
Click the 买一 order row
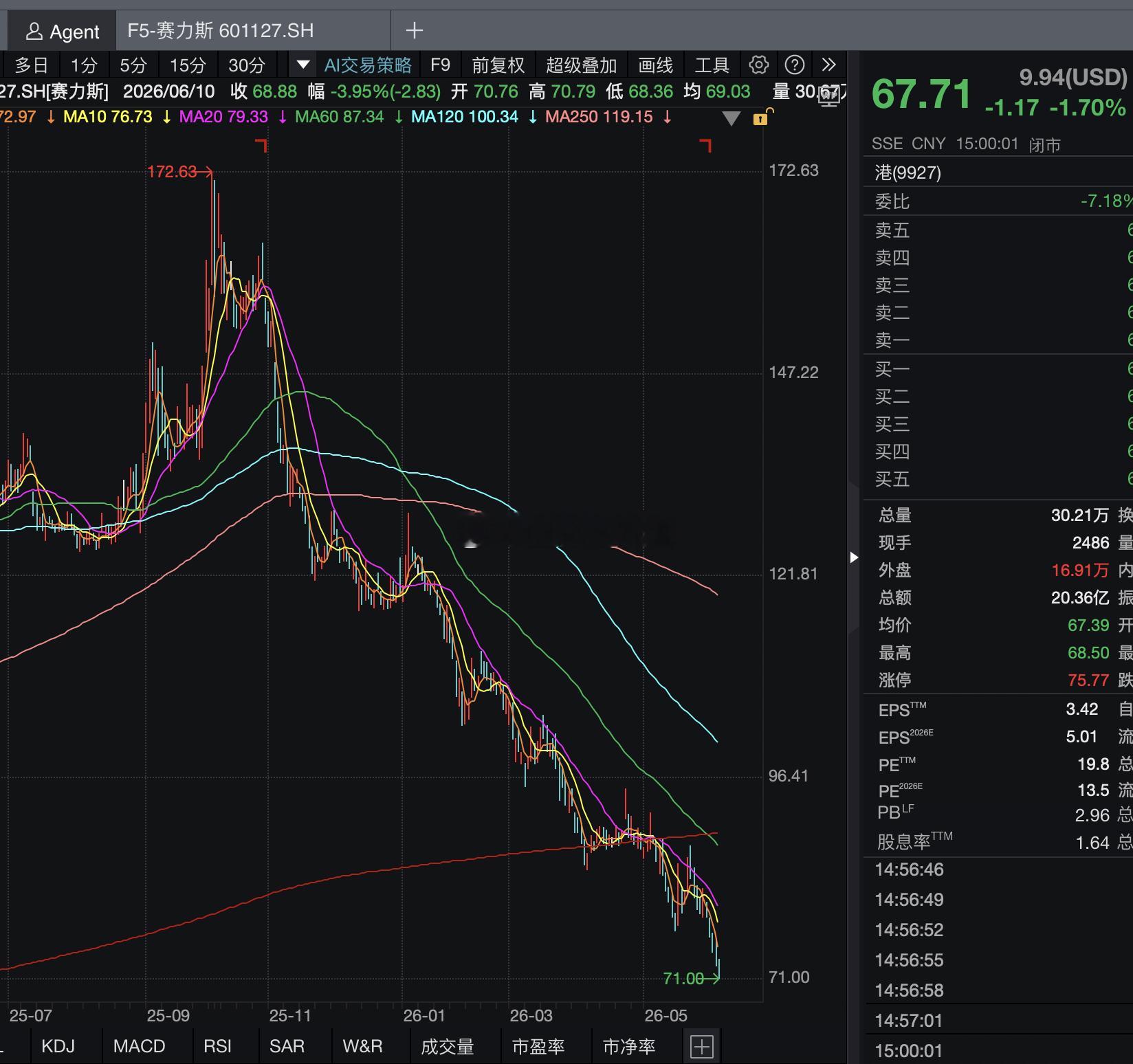coord(998,370)
